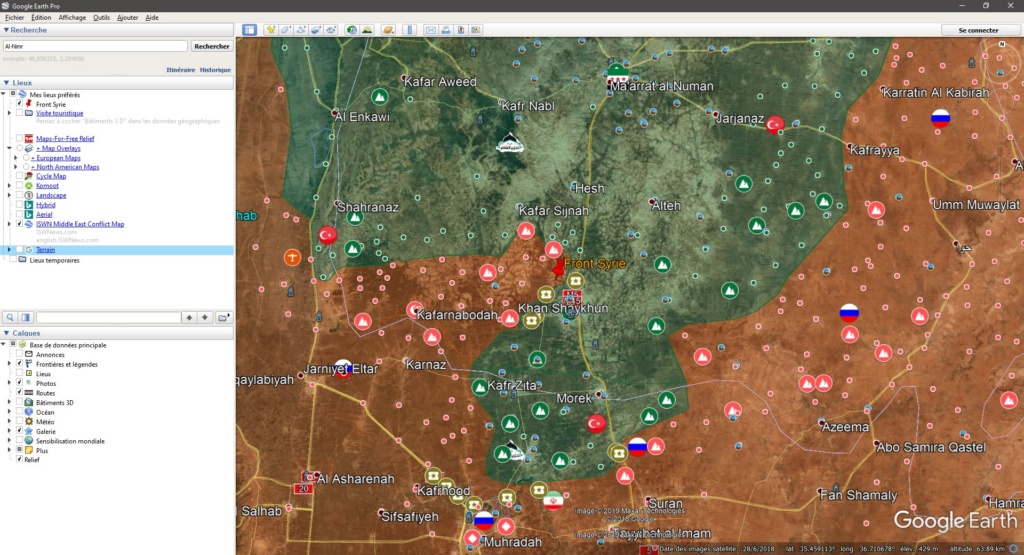Add an image overlay from the toolbar
This screenshot has height=555, width=1024.
coord(316,30)
